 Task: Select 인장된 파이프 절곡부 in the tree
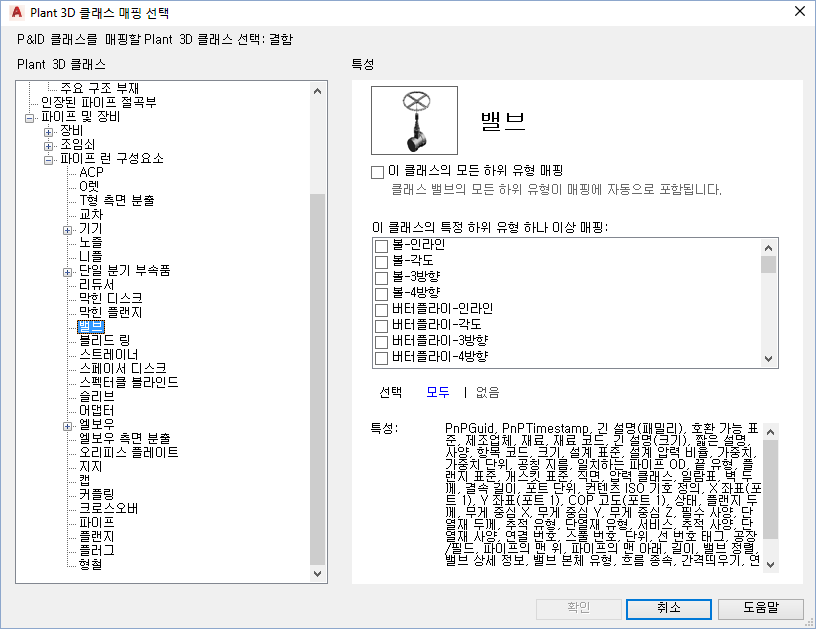[x=99, y=102]
